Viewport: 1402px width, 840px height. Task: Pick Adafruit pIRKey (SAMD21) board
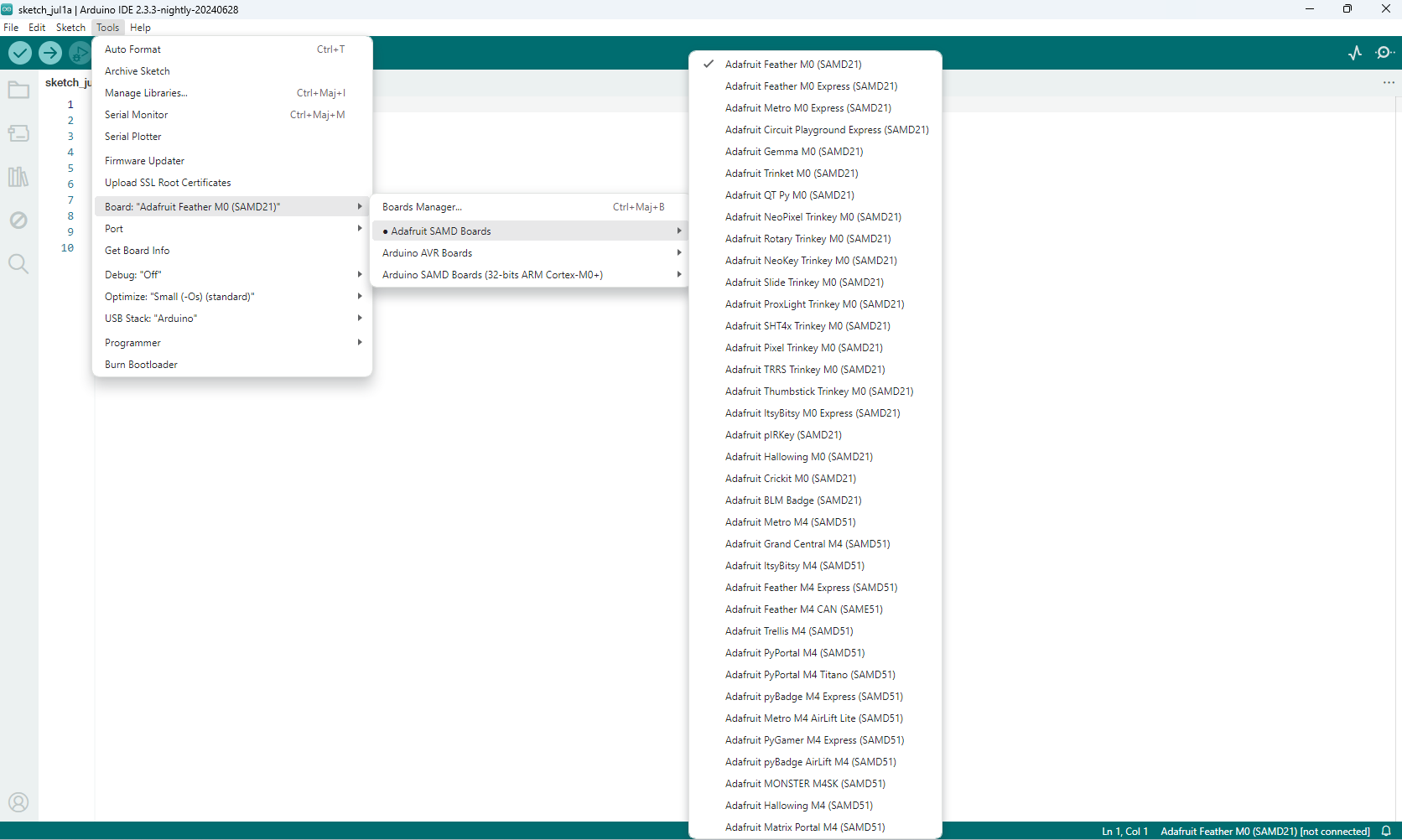[815, 435]
